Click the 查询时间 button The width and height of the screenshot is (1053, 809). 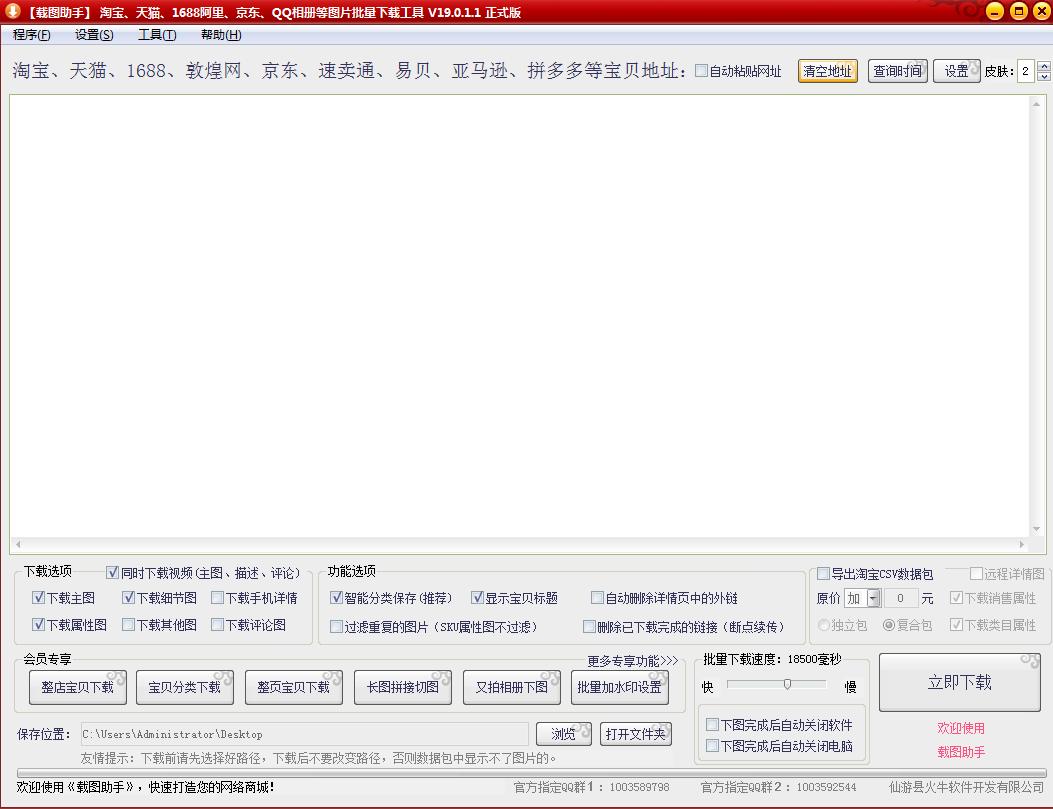[897, 71]
